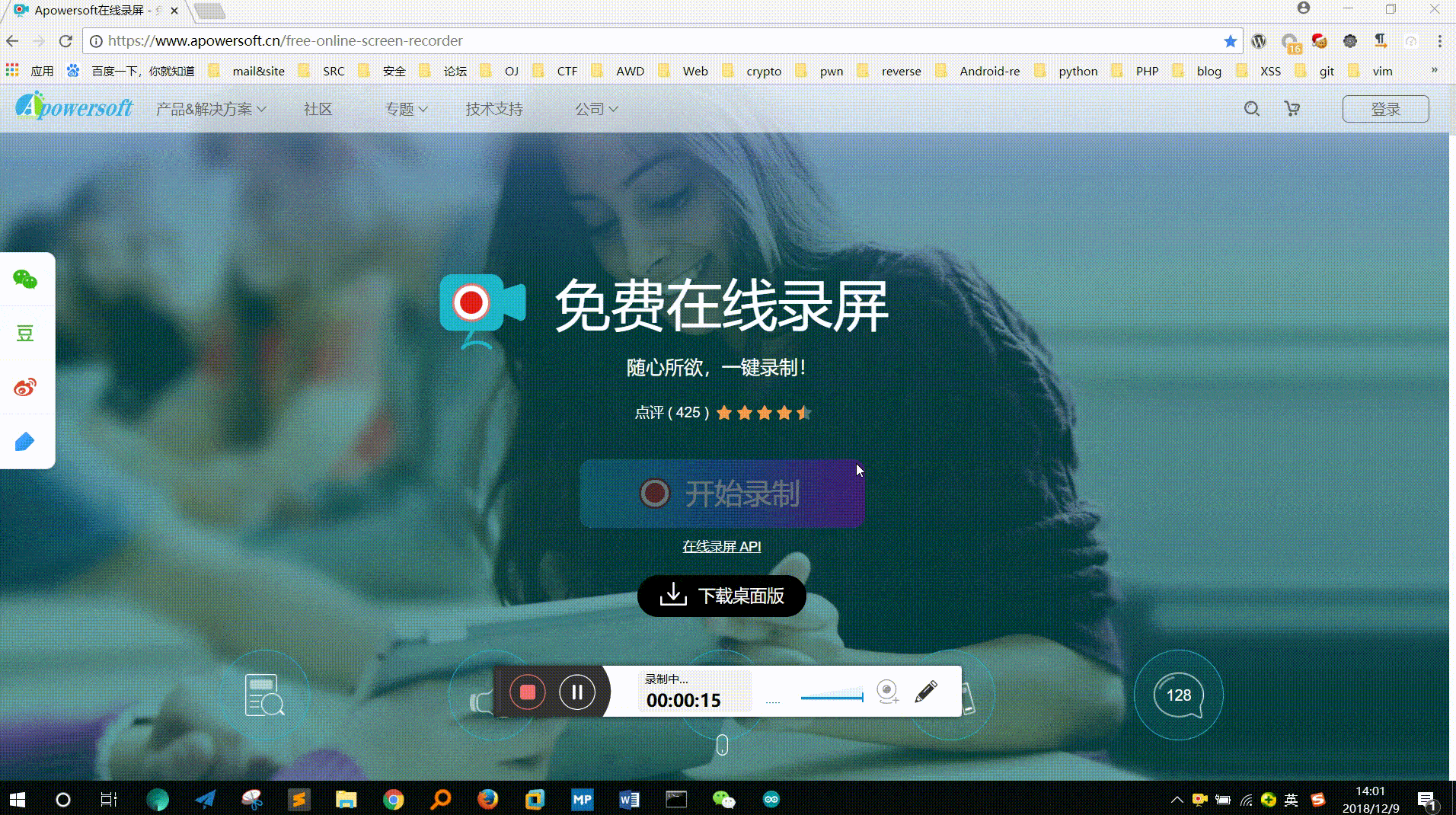This screenshot has width=1456, height=815.
Task: Stop the screen recording
Action: tap(528, 692)
